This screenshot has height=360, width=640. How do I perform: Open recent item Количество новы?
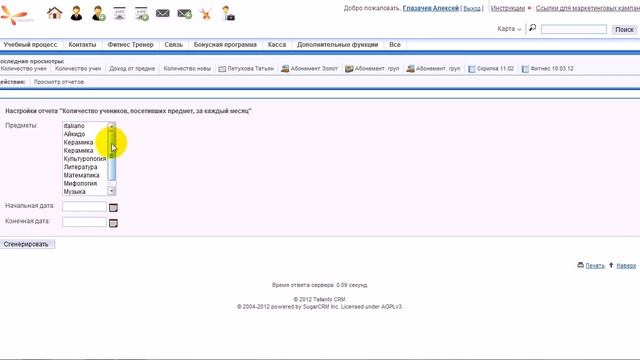[x=187, y=69]
